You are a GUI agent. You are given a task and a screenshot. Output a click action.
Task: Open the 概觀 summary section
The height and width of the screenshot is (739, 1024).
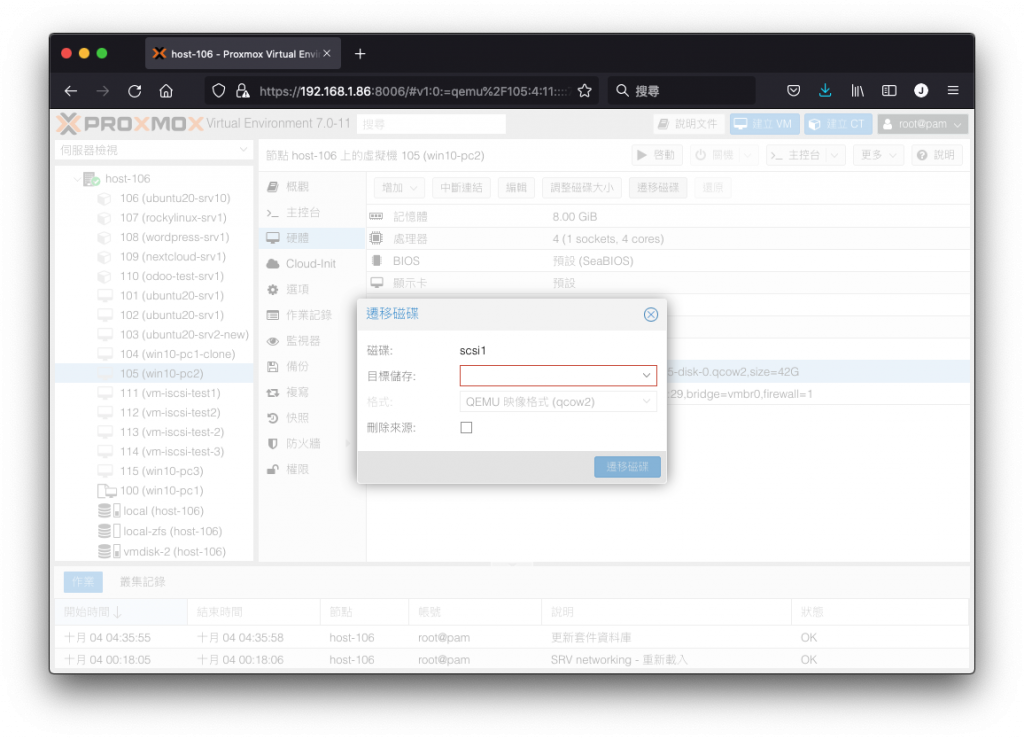pos(312,187)
